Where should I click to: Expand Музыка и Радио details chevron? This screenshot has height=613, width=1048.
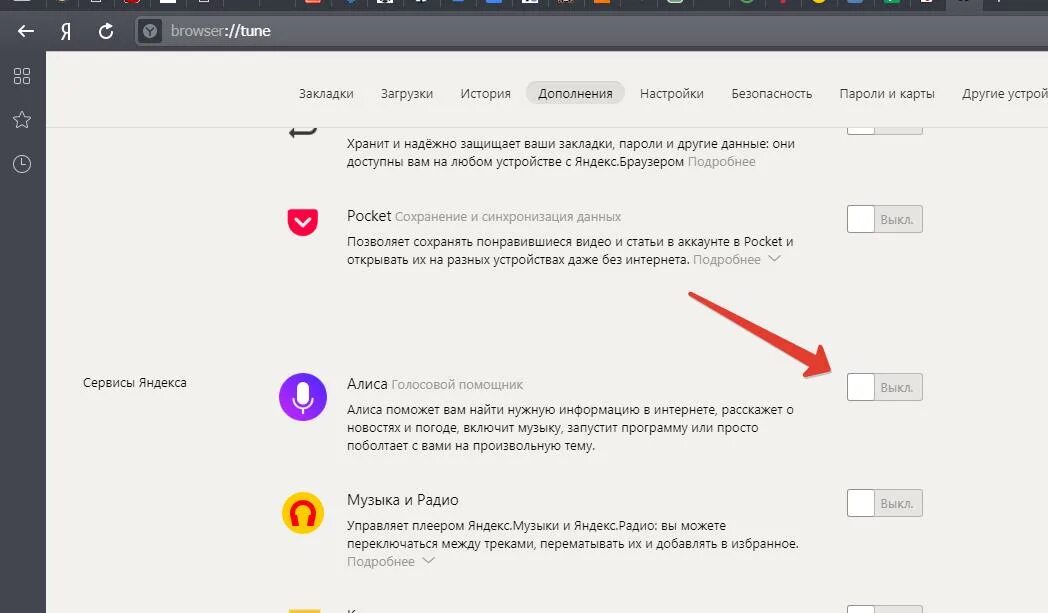click(428, 561)
